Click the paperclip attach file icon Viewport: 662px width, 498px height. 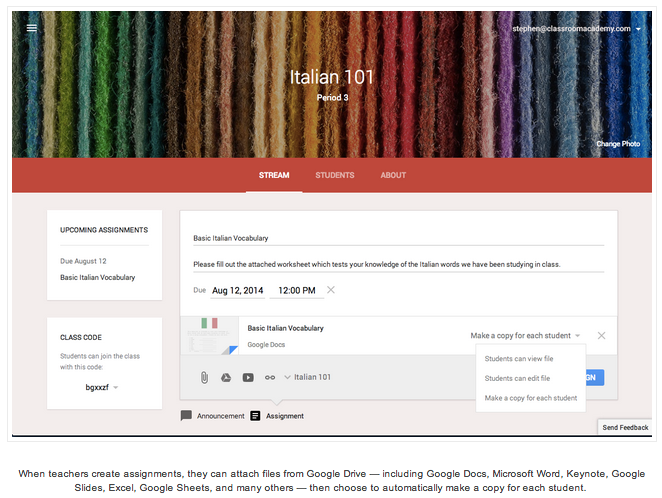pos(203,377)
